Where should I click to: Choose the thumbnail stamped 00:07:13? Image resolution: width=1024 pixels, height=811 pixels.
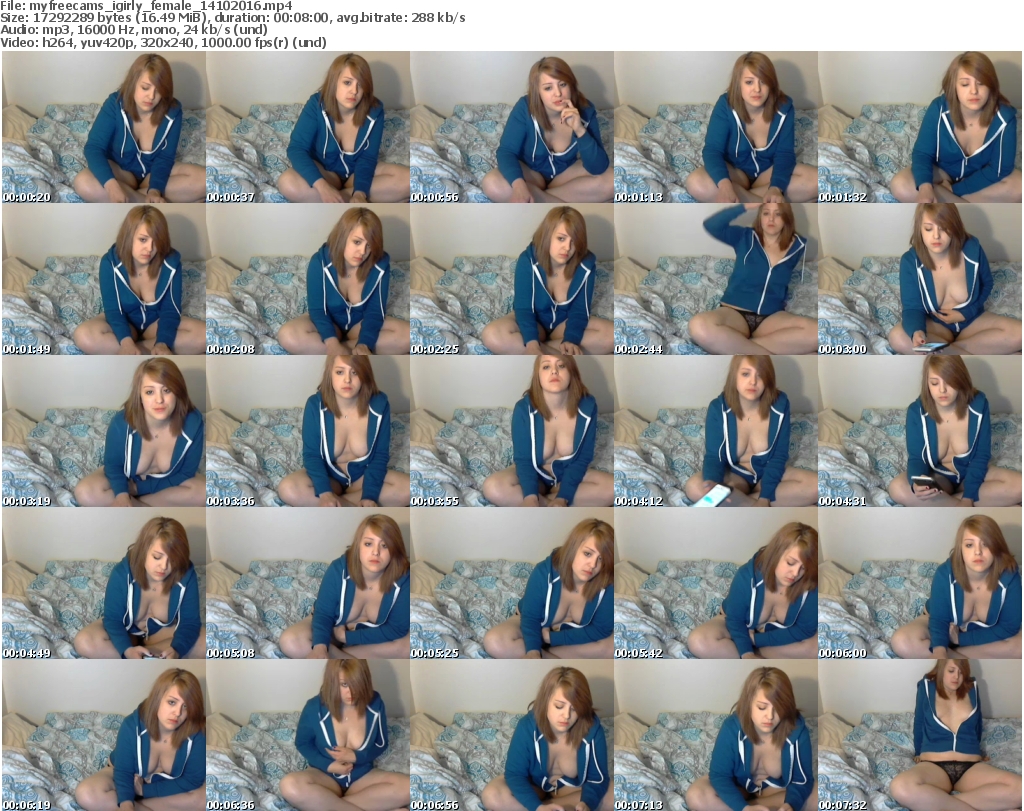click(716, 735)
